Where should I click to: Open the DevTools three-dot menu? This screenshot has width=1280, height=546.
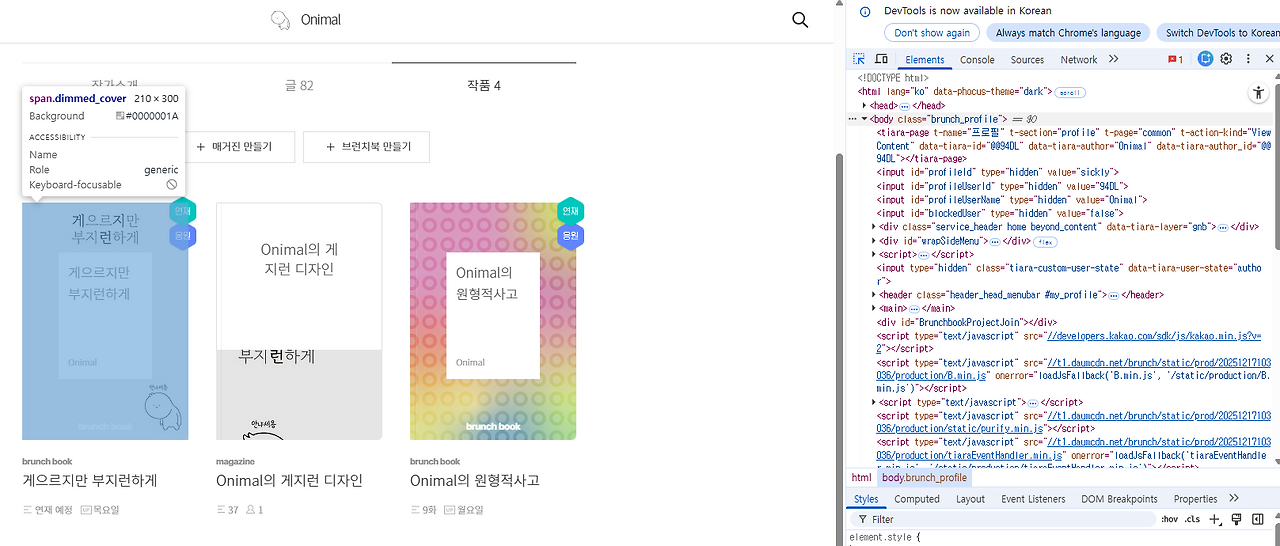click(x=1248, y=59)
